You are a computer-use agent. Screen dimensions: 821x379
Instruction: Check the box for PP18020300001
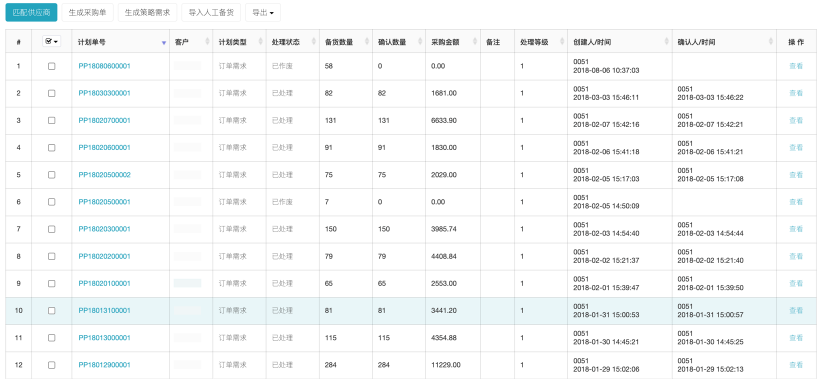51,229
